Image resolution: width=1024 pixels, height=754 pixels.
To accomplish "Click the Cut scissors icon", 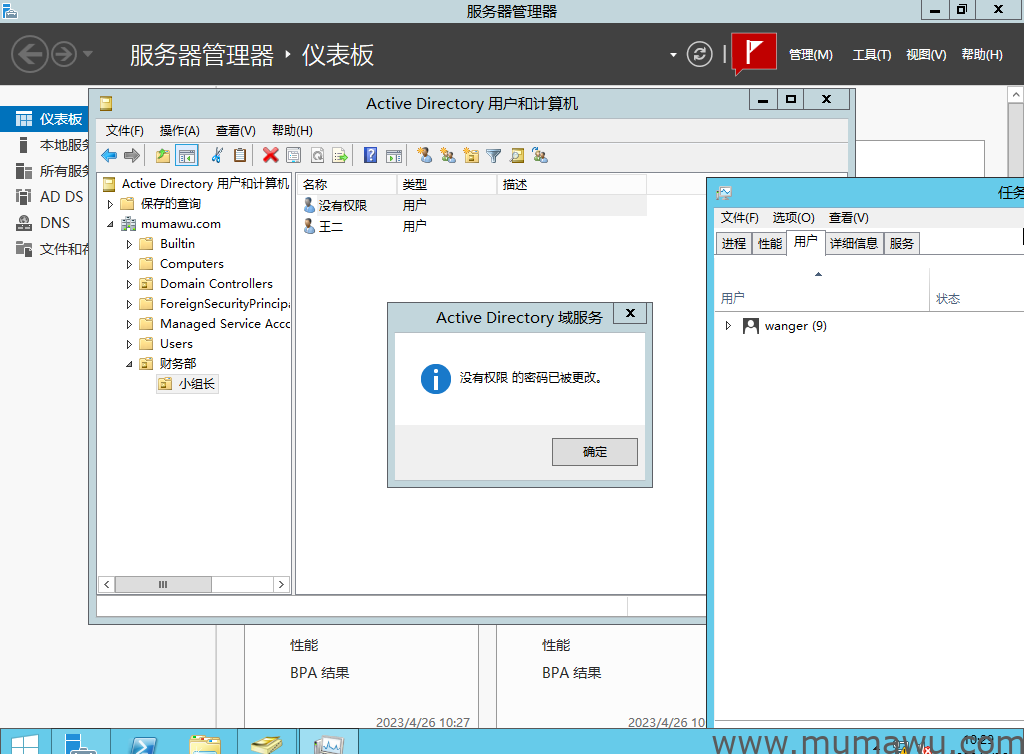I will coord(216,155).
